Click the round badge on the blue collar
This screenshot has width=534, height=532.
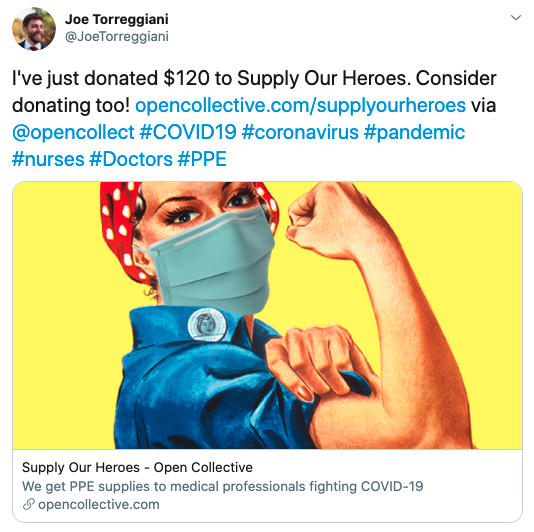coord(206,325)
